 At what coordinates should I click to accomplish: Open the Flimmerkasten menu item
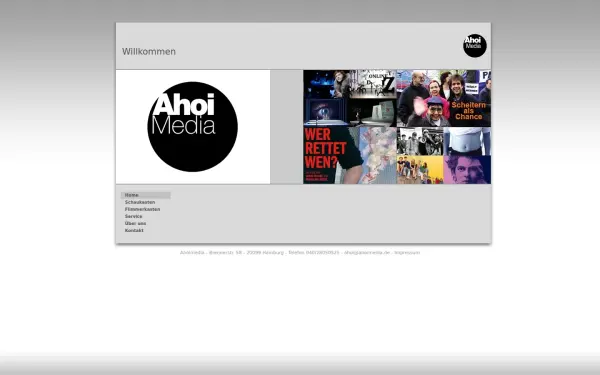142,209
